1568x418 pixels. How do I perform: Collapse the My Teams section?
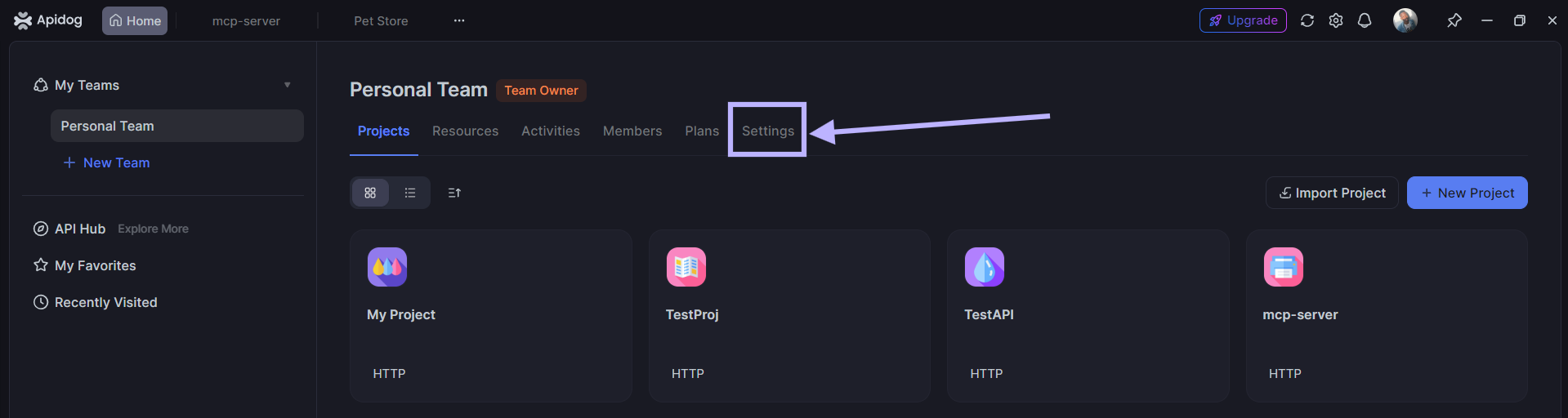(x=288, y=85)
